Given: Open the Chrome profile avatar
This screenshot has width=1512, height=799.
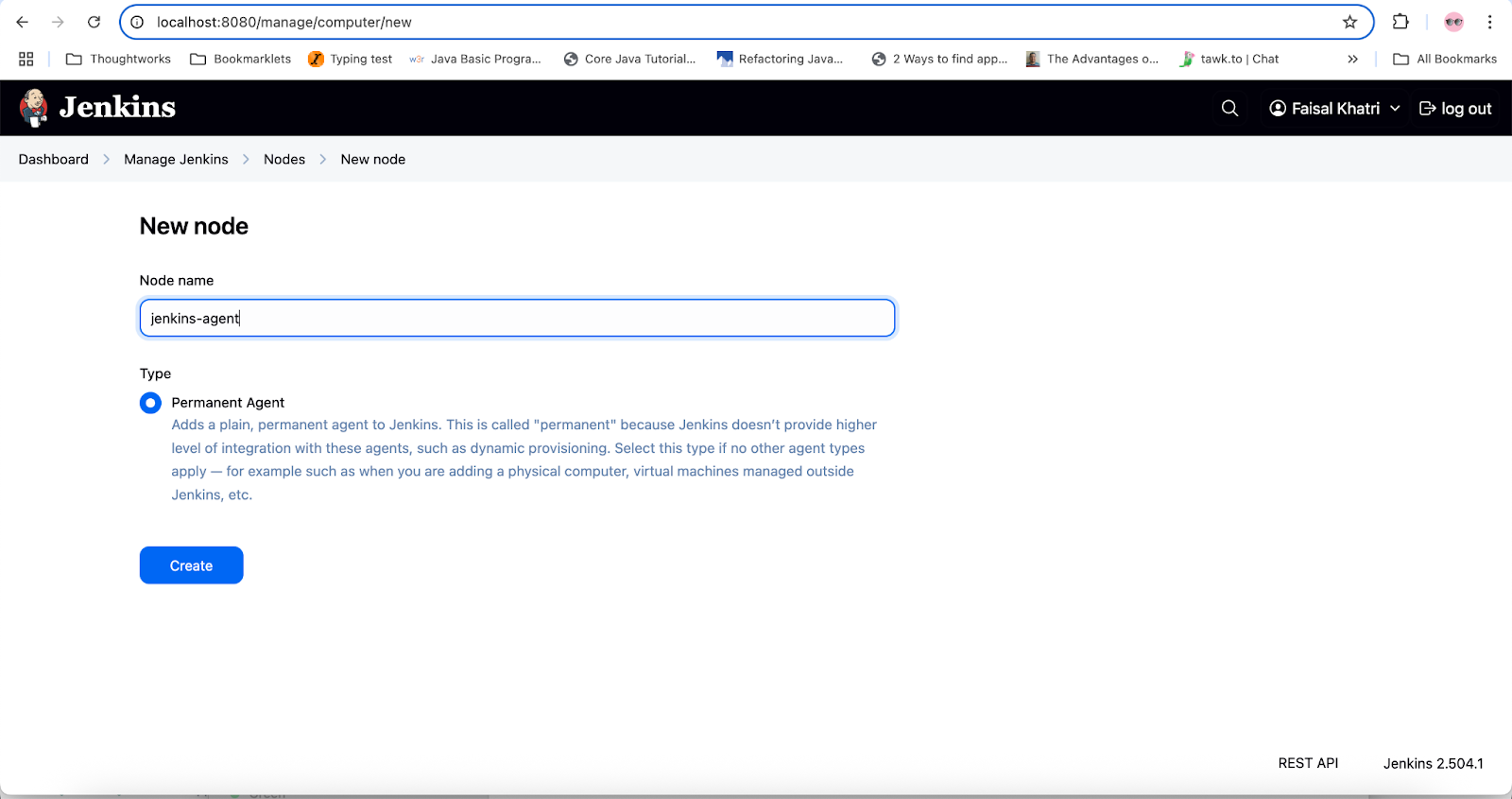Looking at the screenshot, I should click(x=1453, y=22).
